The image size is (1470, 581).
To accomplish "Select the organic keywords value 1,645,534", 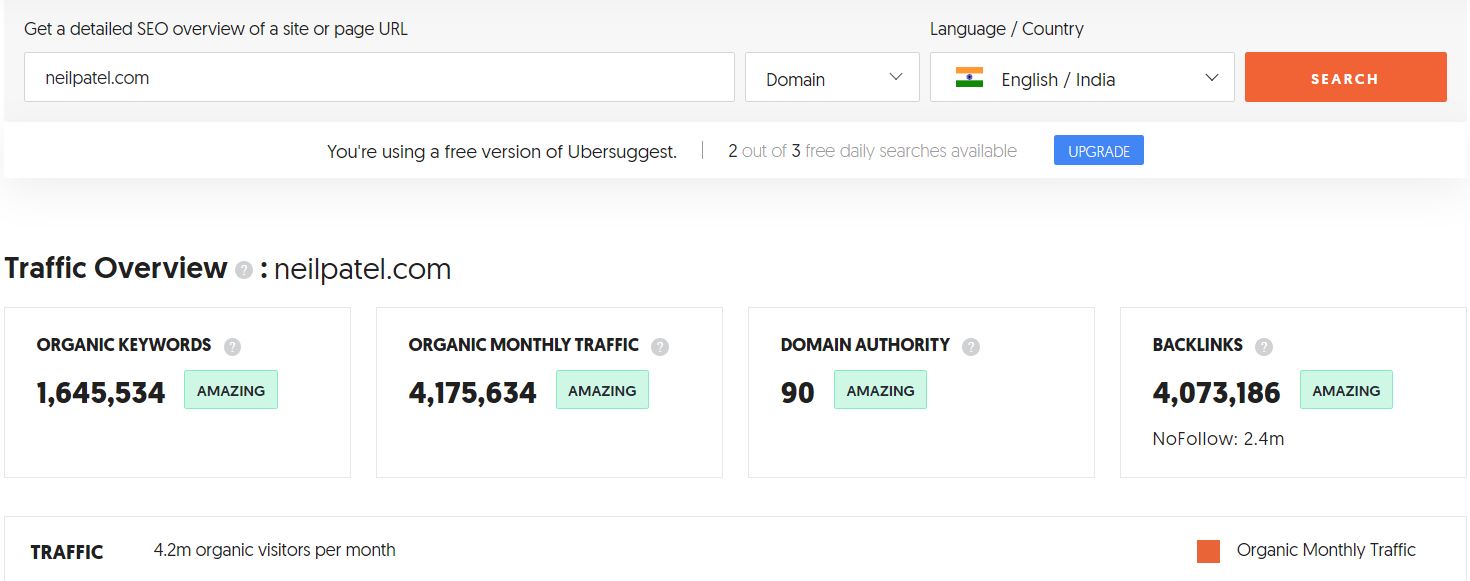I will [101, 393].
